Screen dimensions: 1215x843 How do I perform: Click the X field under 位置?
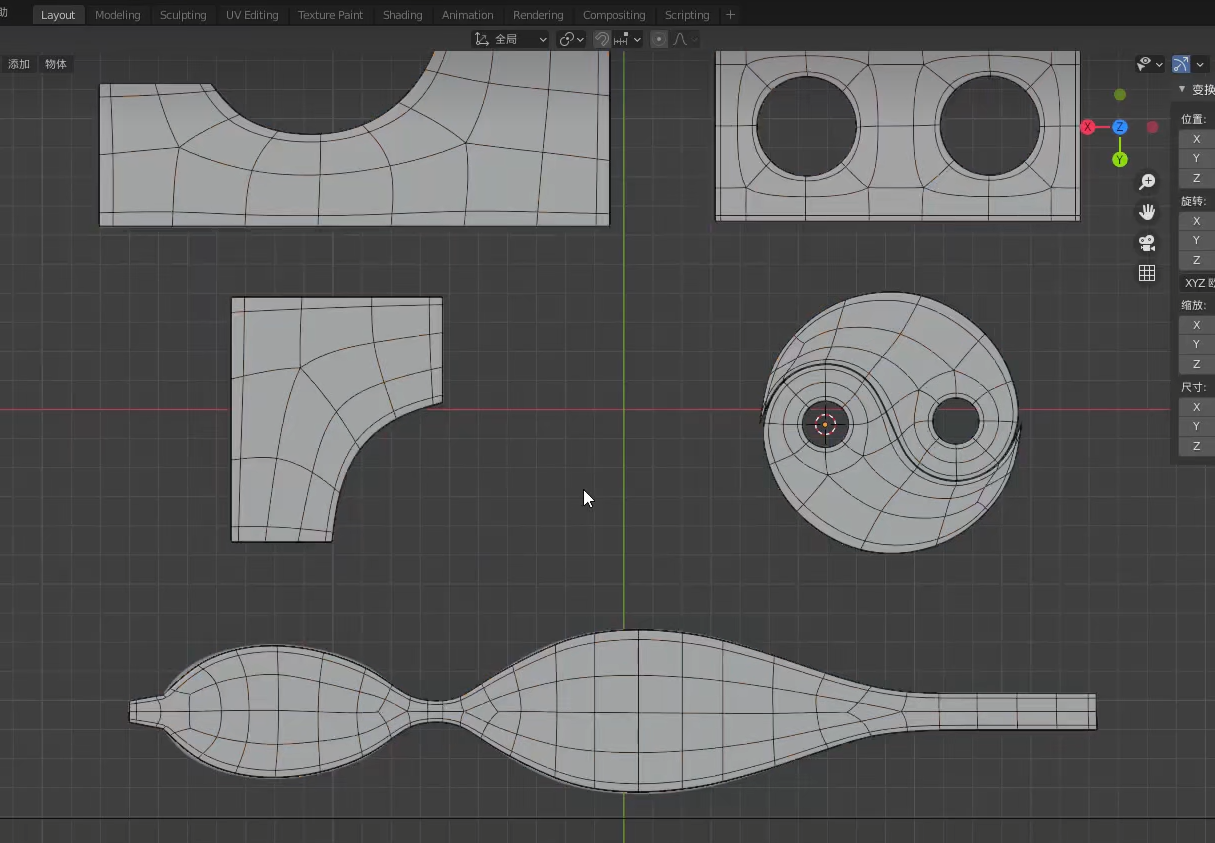[1197, 139]
